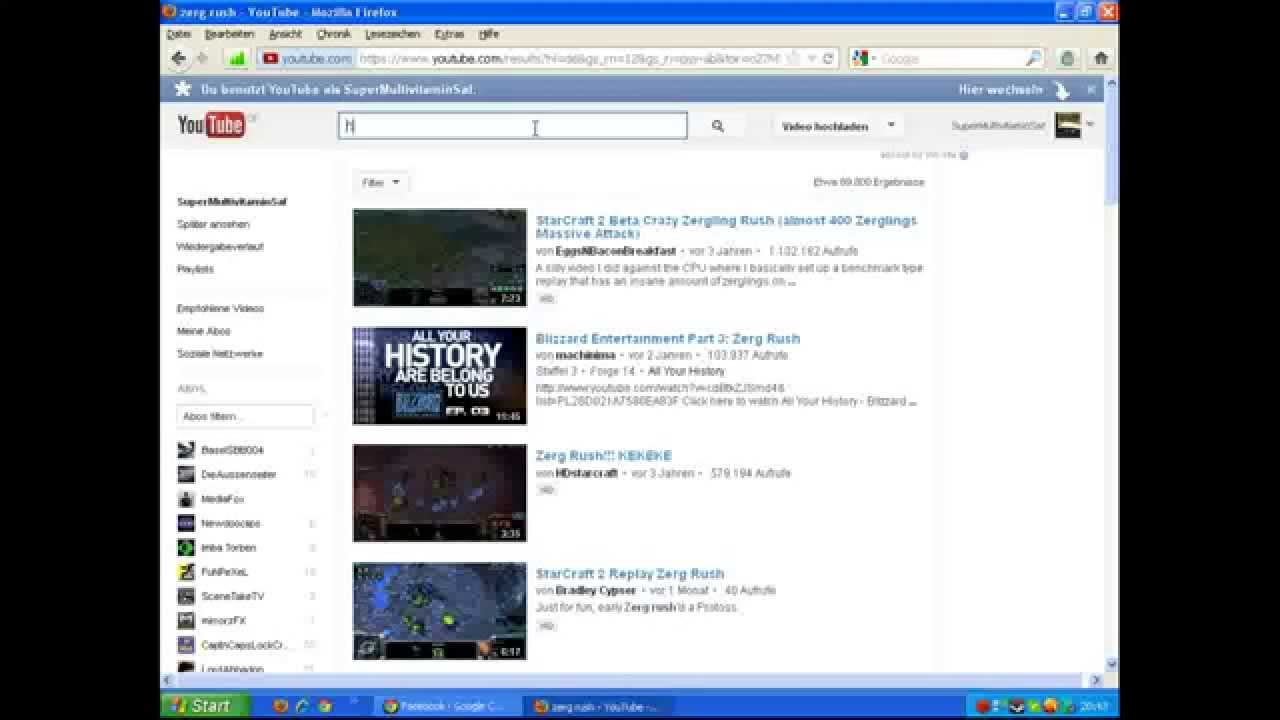Screen dimensions: 1280x720
Task: Click the minorzFX channel avatar
Action: [186, 620]
